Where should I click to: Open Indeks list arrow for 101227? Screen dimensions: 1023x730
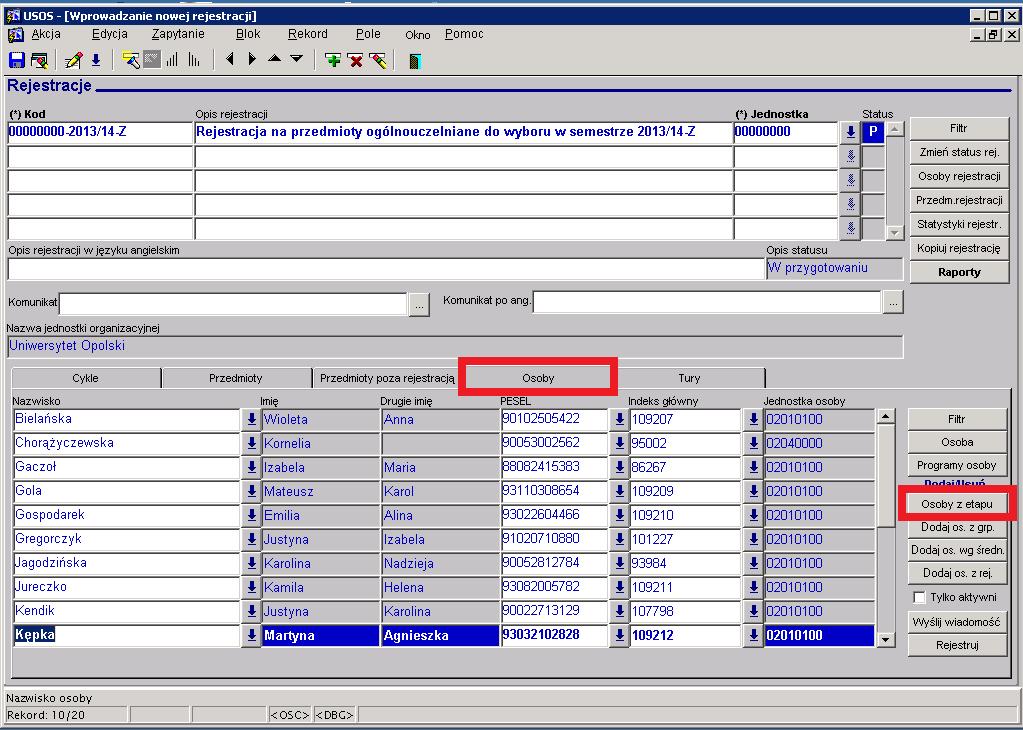click(754, 540)
